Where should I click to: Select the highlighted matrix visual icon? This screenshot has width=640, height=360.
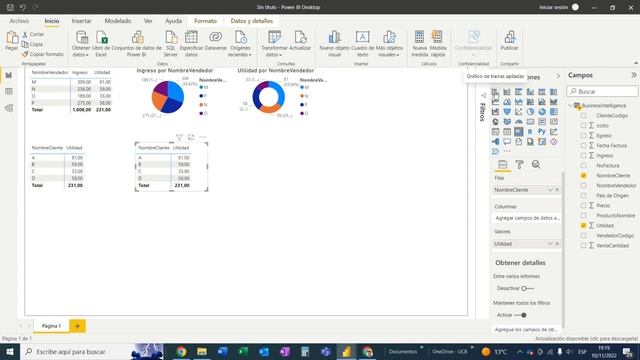(518, 131)
